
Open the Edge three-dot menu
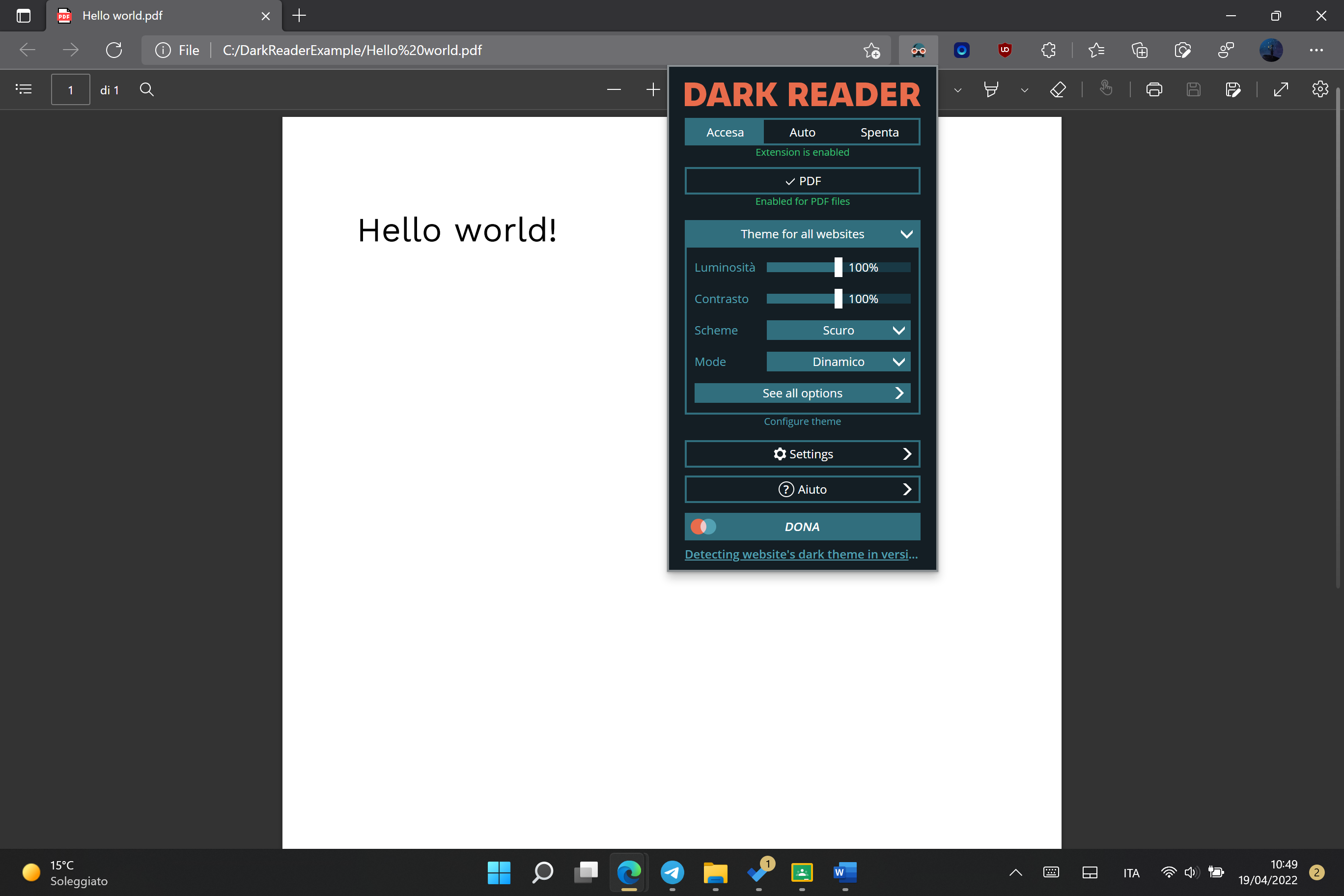point(1316,50)
